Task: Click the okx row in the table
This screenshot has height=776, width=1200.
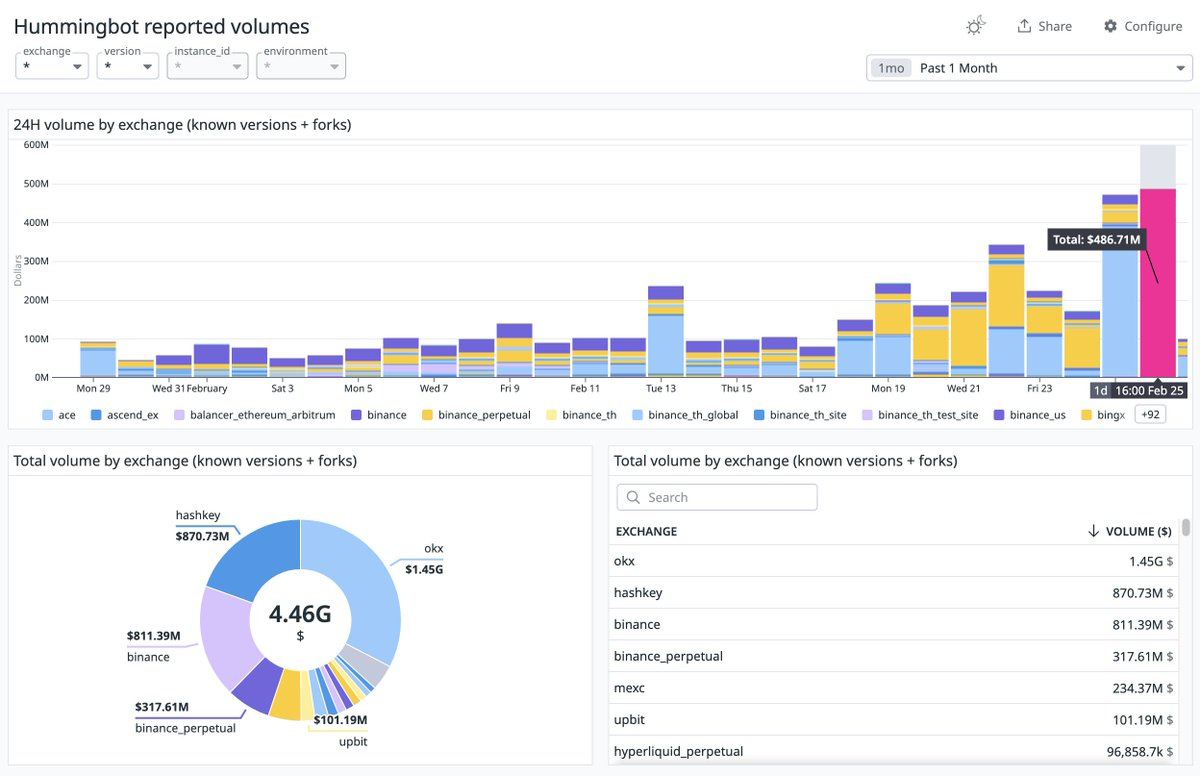Action: click(894, 561)
